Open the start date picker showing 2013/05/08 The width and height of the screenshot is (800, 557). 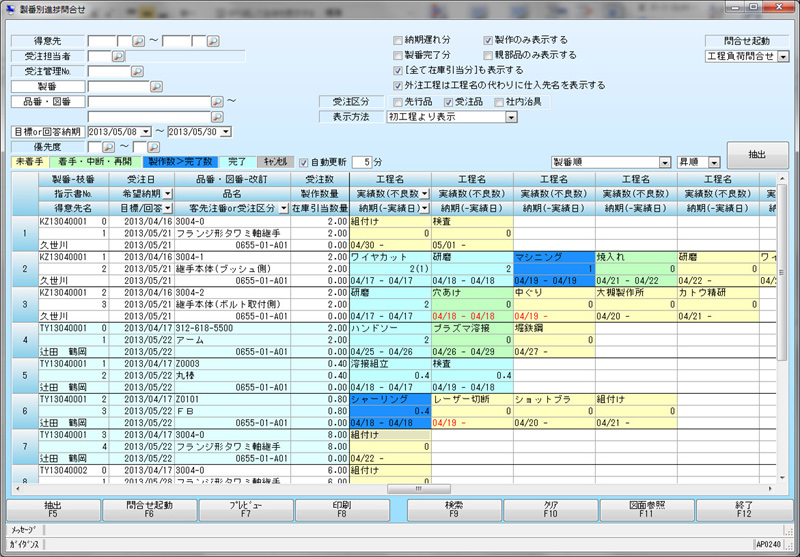143,132
